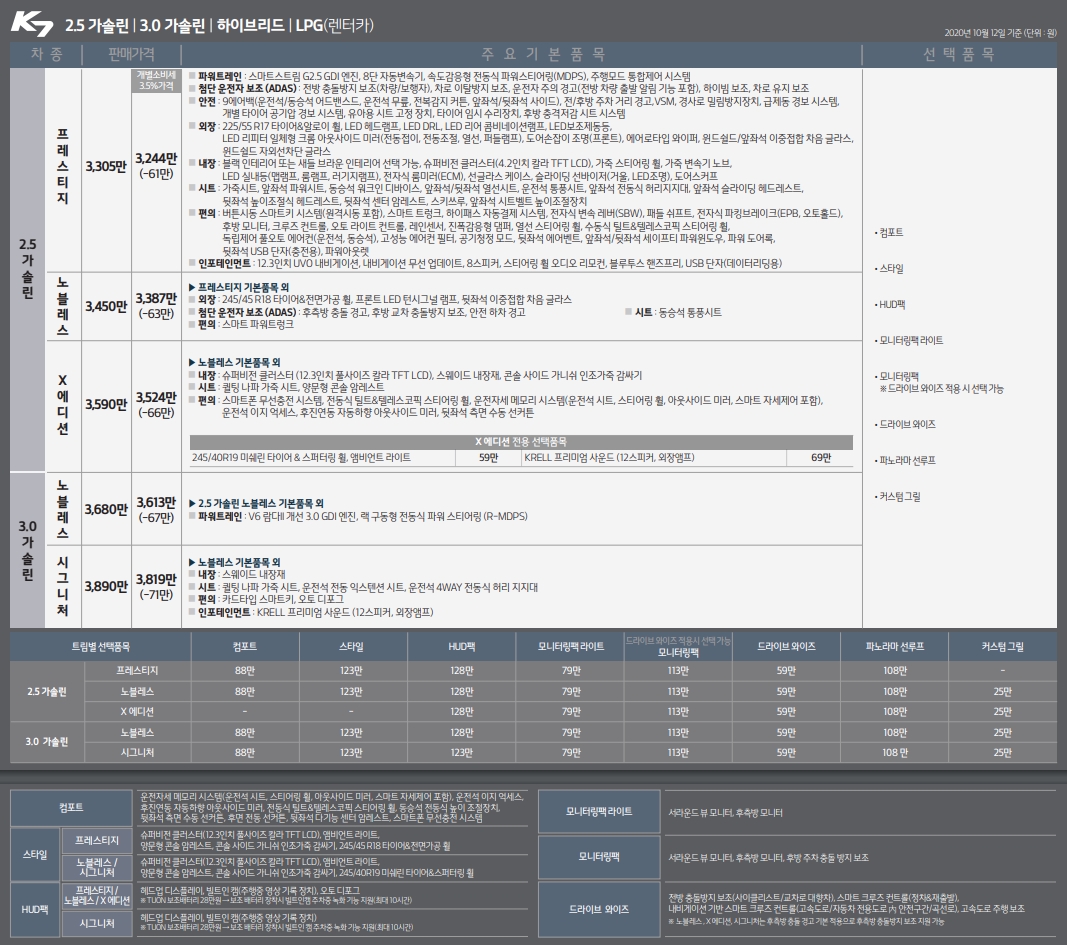1067x945 pixels.
Task: Select 113만 모니터링팩 cell in 프레스티지 row
Action: 678,671
